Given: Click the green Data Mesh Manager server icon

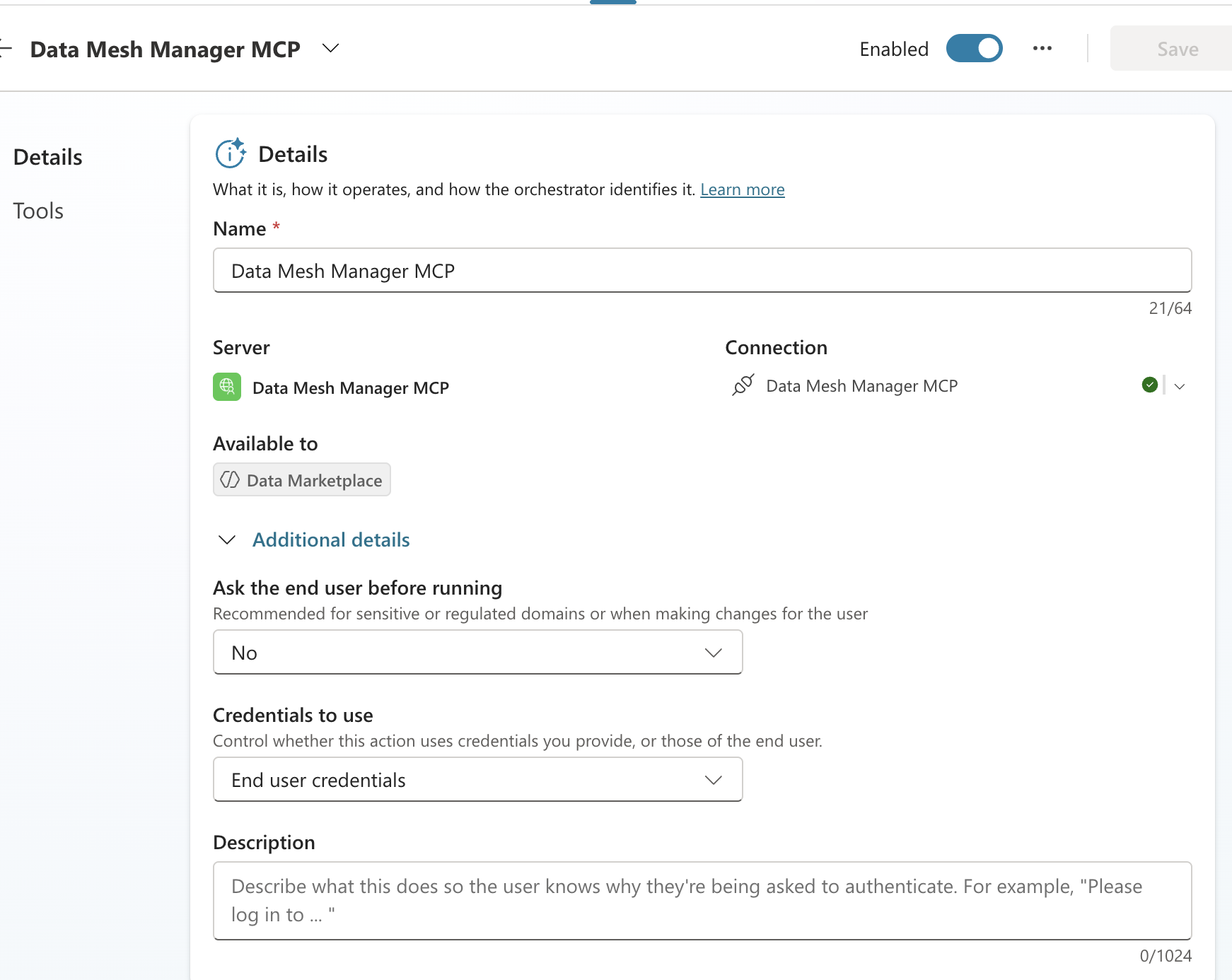Looking at the screenshot, I should [226, 387].
